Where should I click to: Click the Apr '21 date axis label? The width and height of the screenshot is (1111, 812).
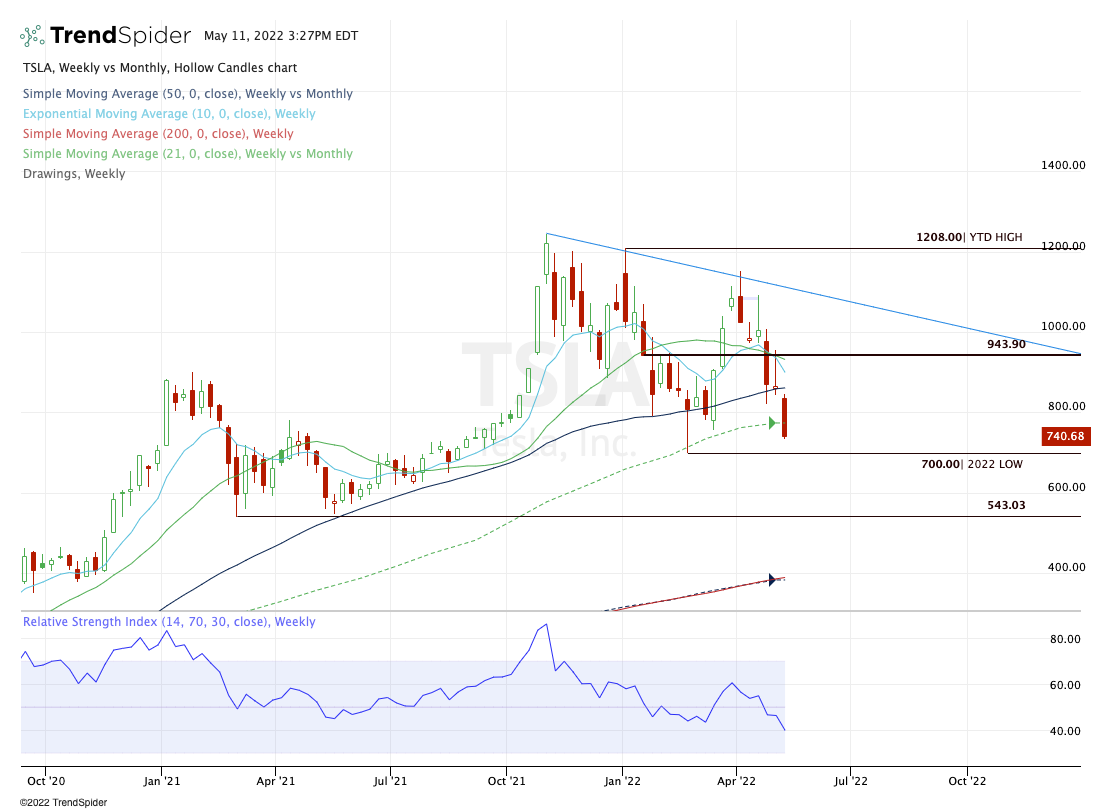276,781
